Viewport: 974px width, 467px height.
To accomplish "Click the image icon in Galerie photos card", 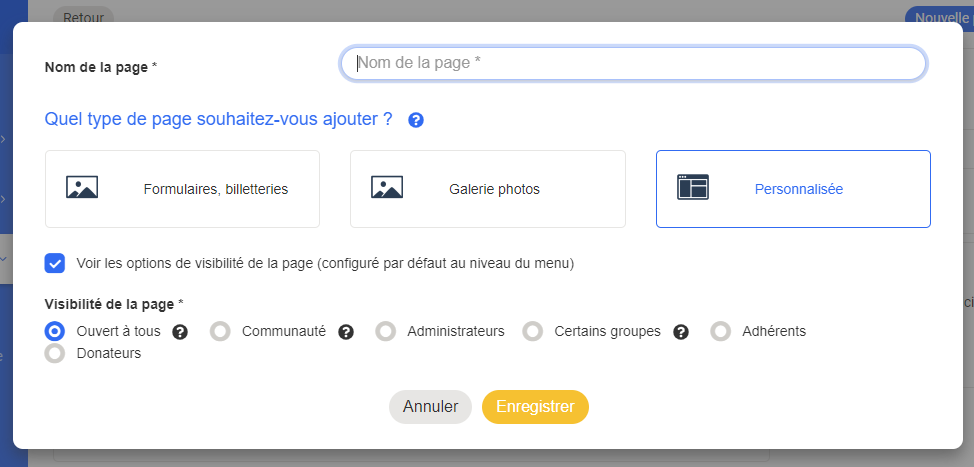I will pos(387,188).
